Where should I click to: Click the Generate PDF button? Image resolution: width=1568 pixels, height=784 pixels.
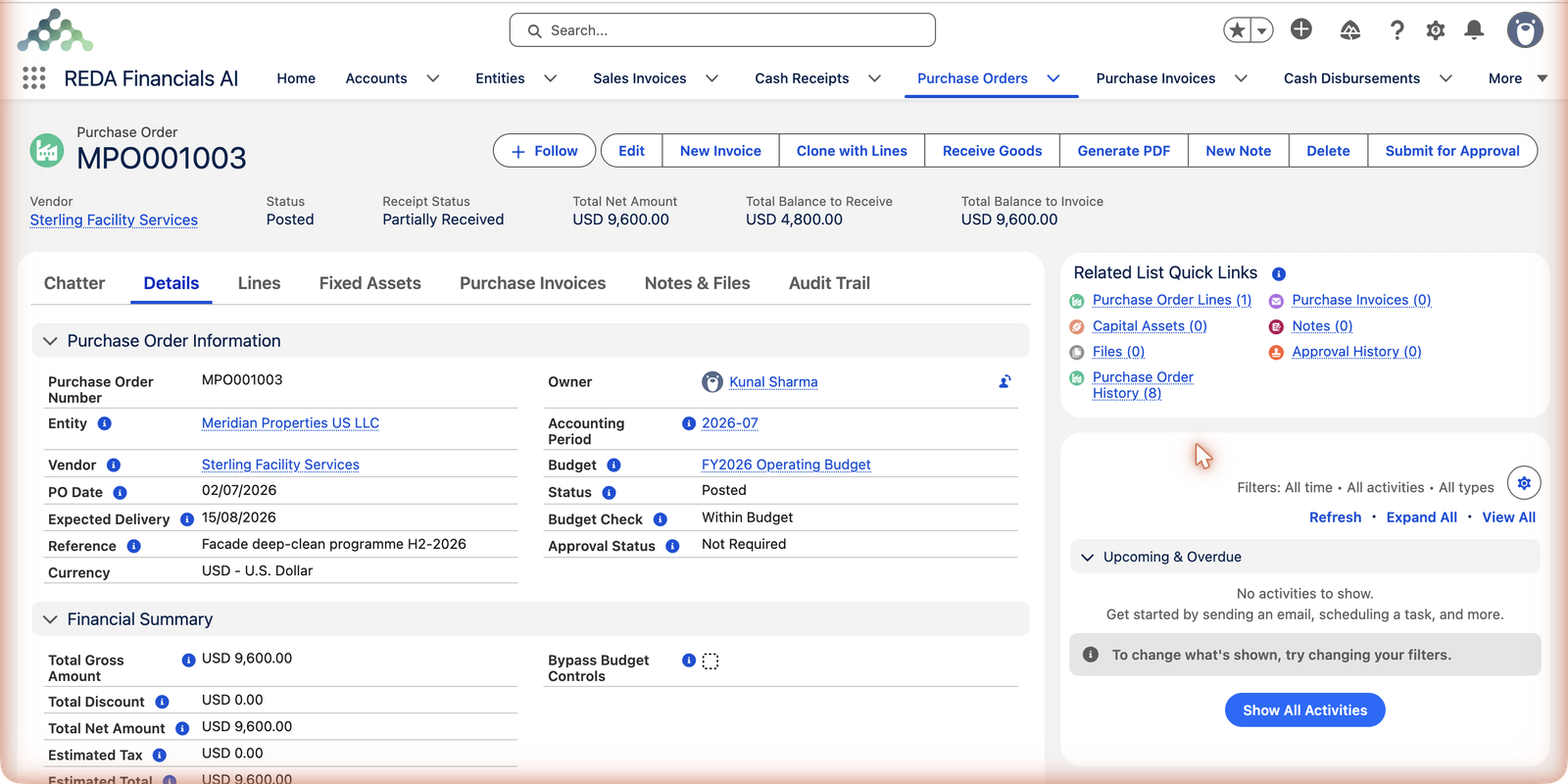coord(1123,151)
